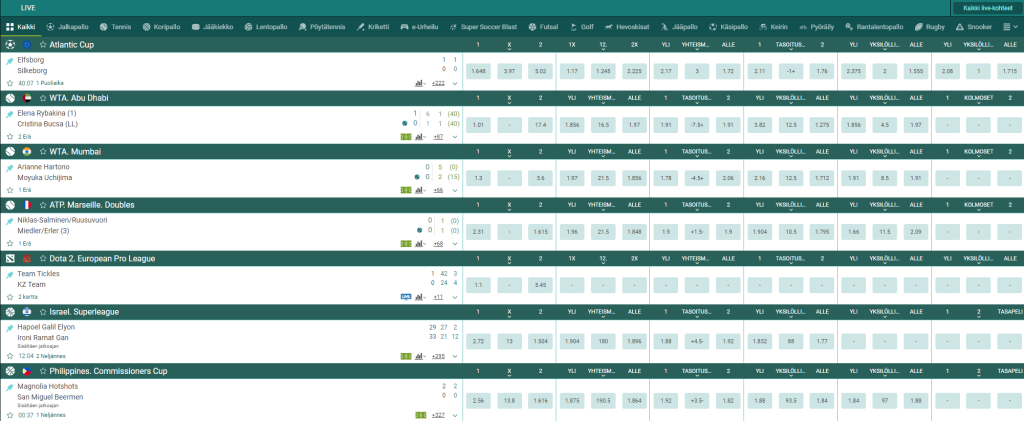The image size is (1024, 421).
Task: Pick odds 5.45 on KZ Team
Action: [x=540, y=284]
